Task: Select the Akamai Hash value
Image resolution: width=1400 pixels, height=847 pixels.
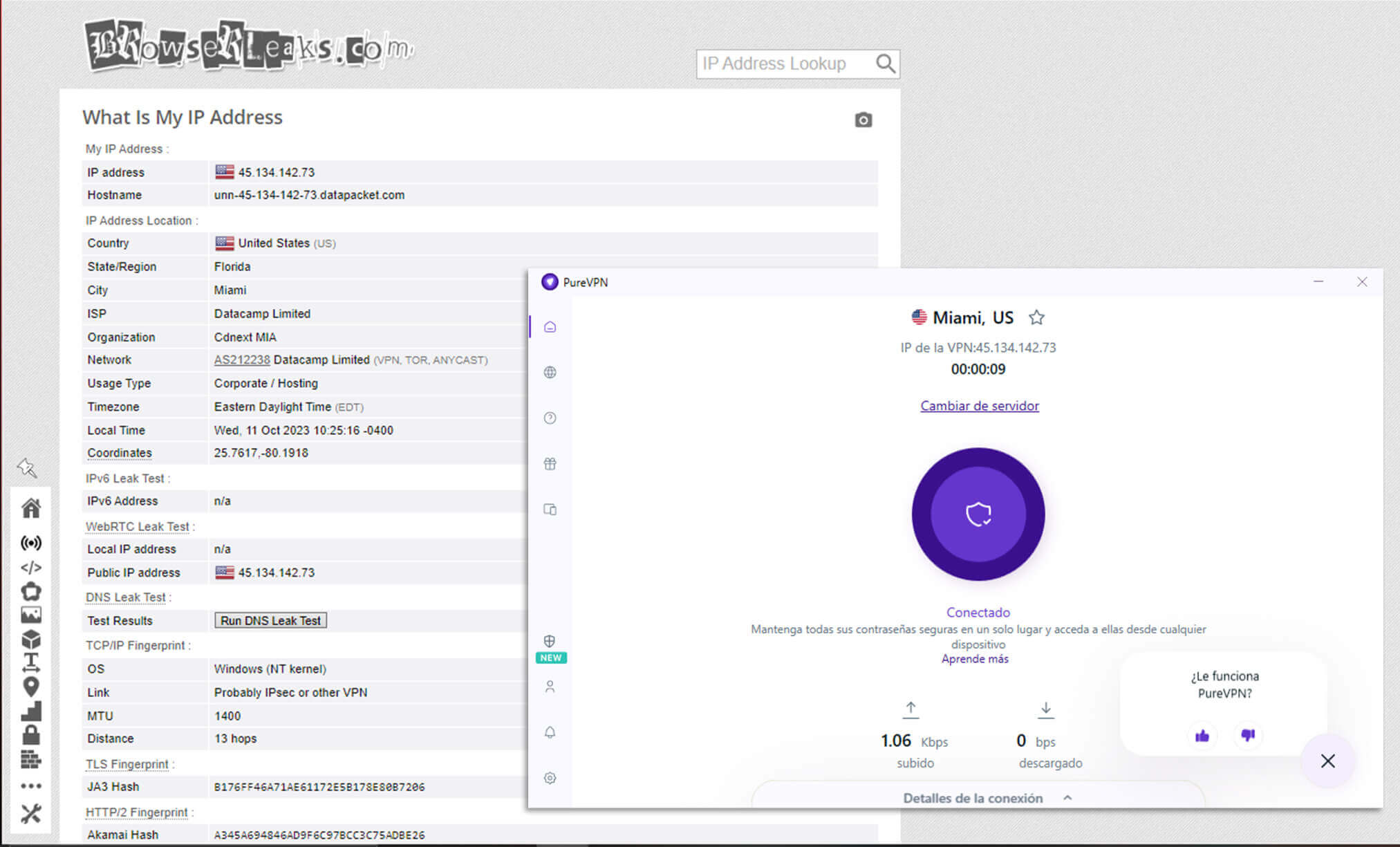Action: (x=319, y=835)
